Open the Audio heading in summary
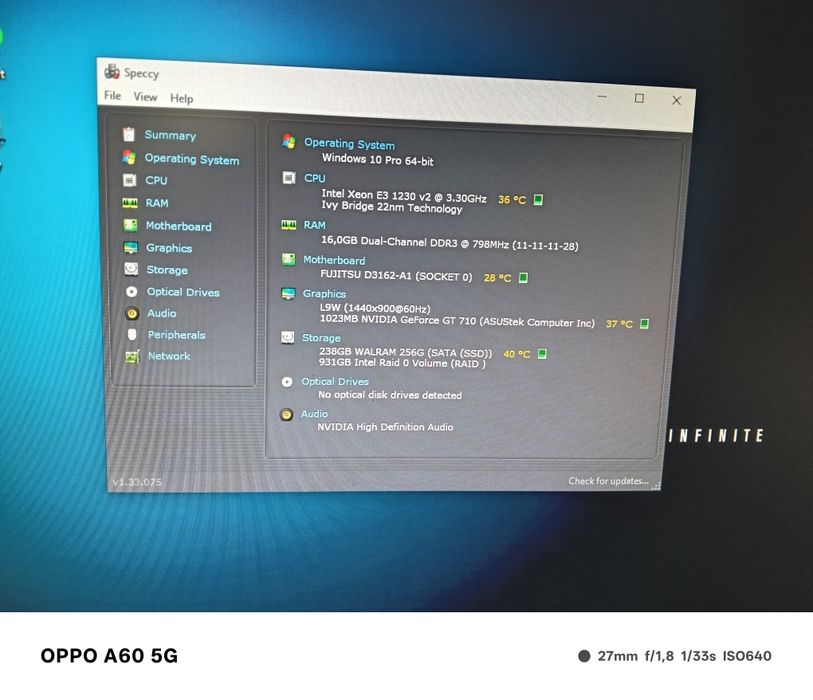Image resolution: width=813 pixels, height=700 pixels. click(315, 414)
